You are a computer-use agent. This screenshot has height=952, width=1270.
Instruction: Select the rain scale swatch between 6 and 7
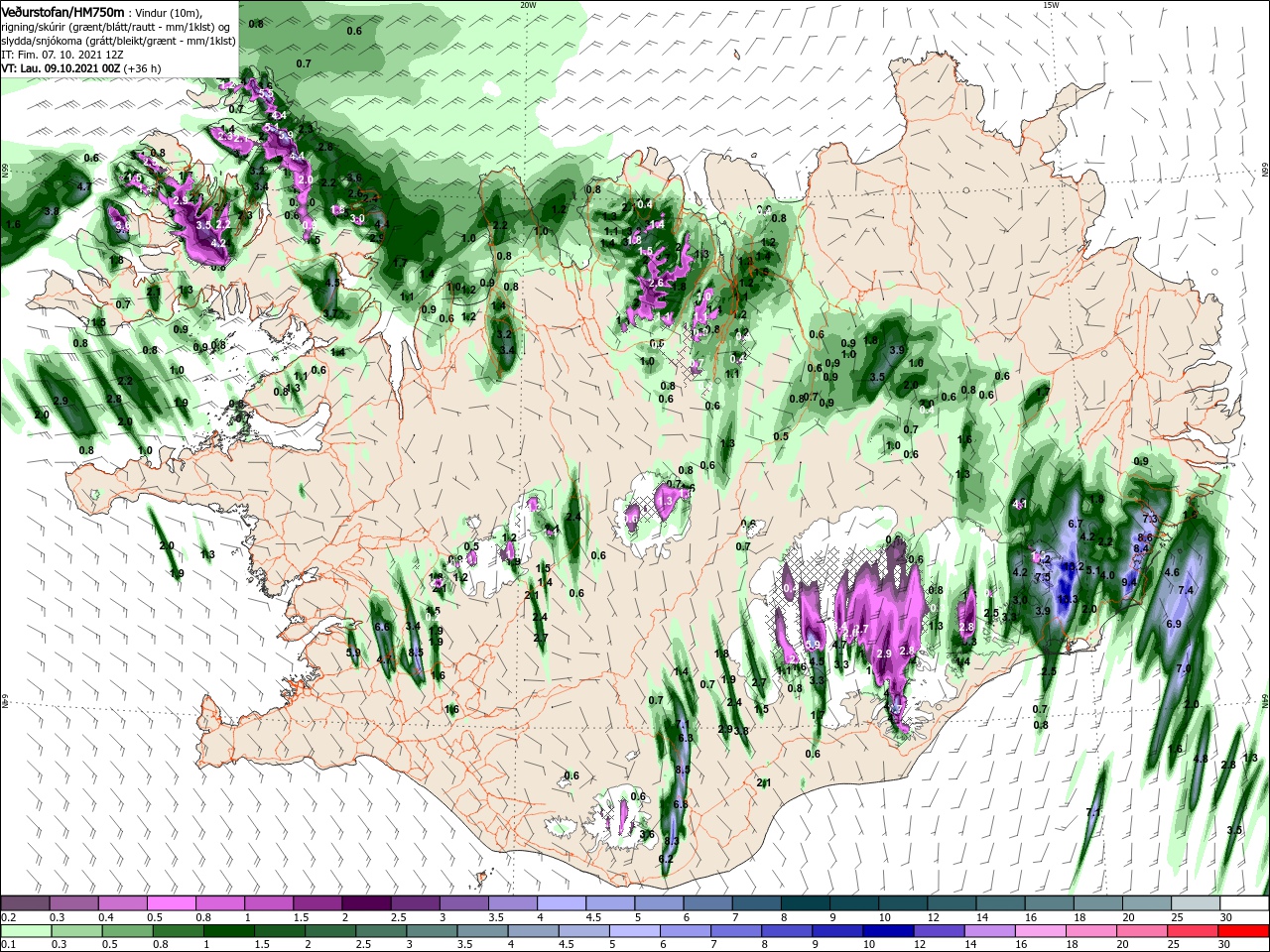tap(688, 932)
